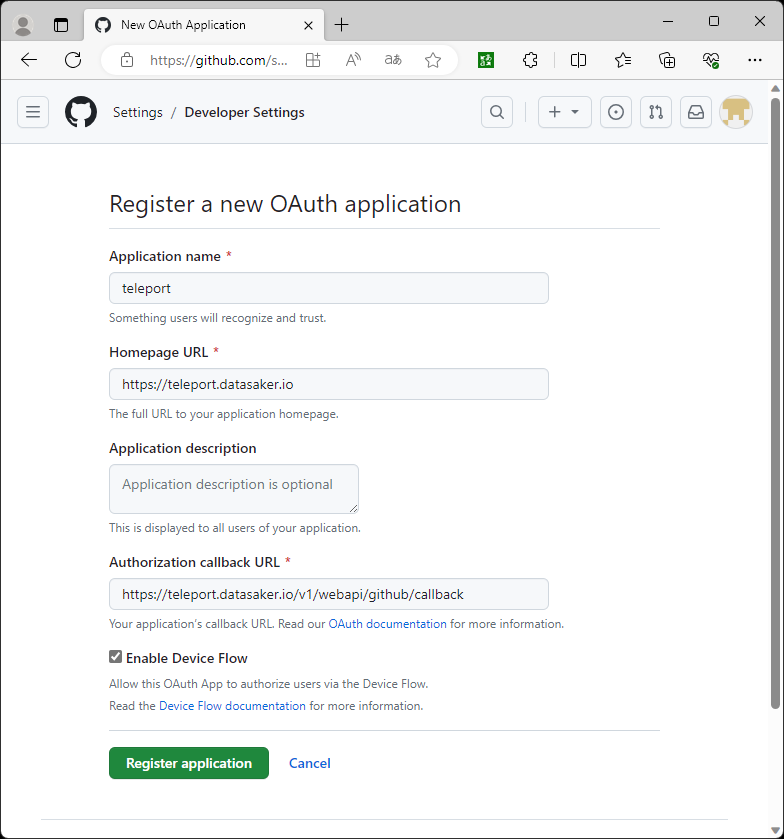Screen dimensions: 784x839
Task: Open the OAuth documentation link
Action: click(x=387, y=624)
